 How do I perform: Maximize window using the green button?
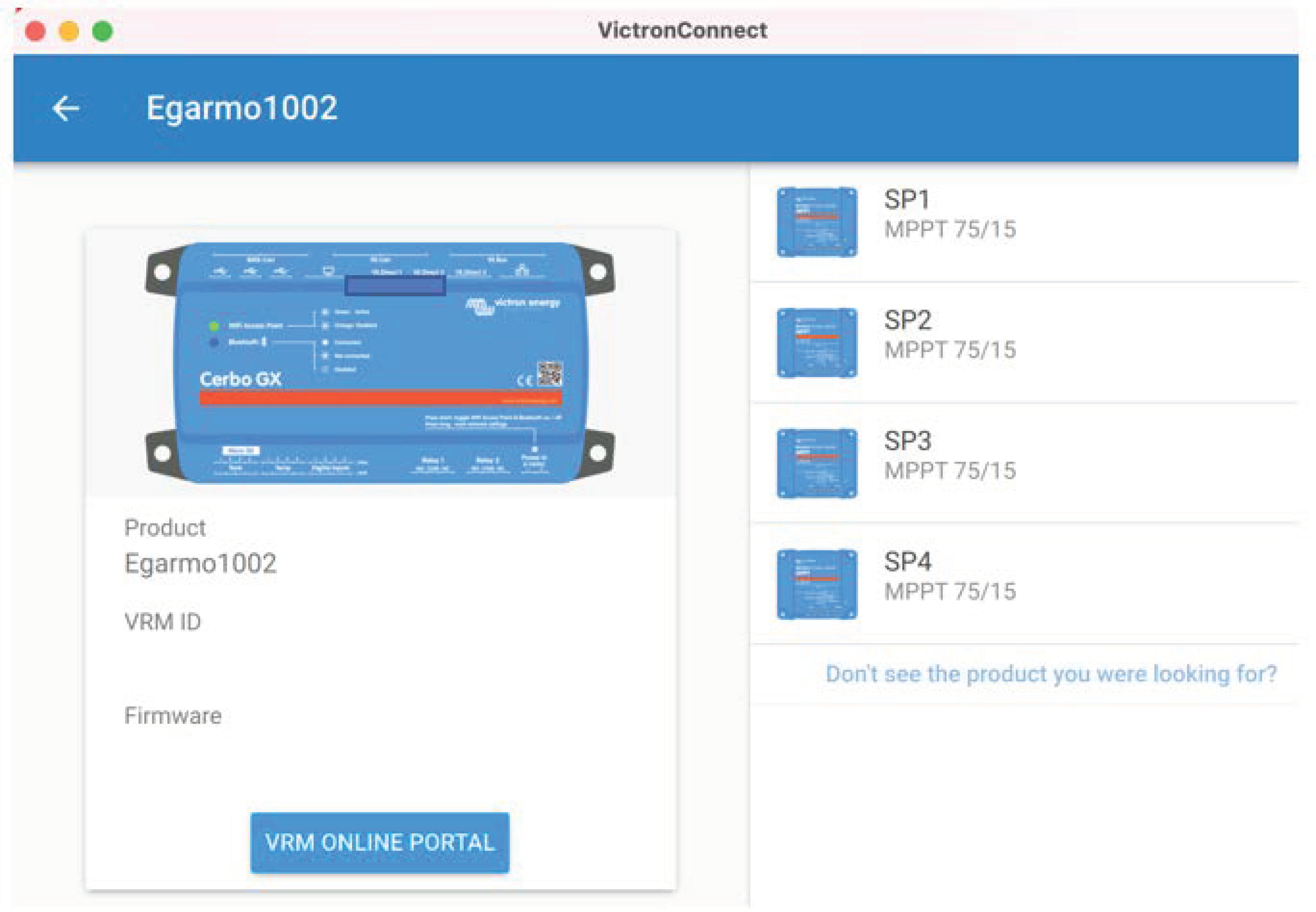click(x=103, y=31)
